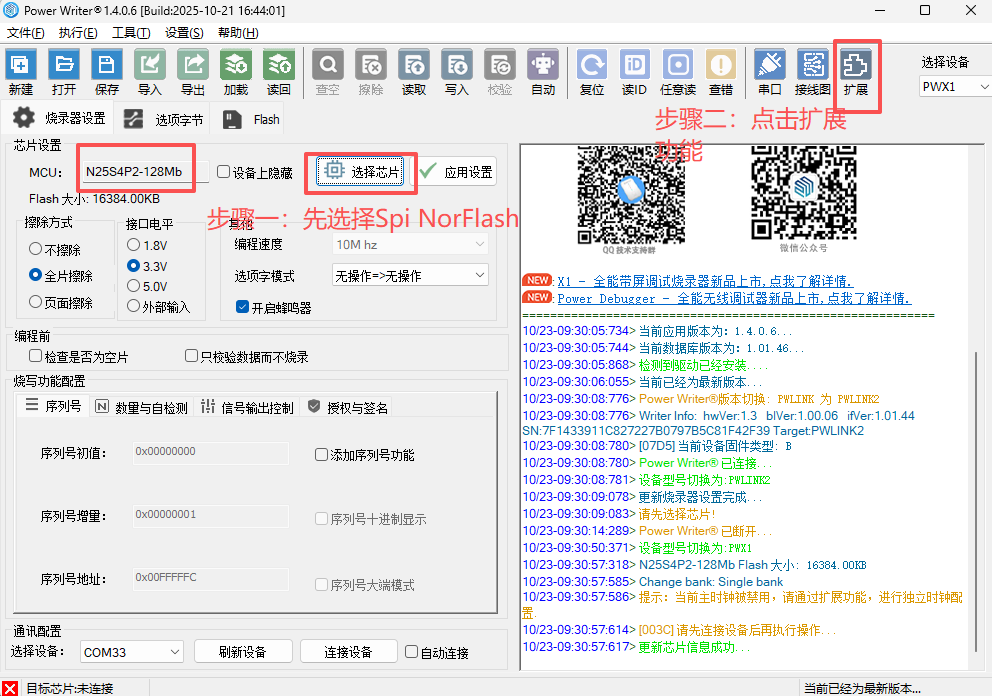This screenshot has width=992, height=696.
Task: Expand the 选项字模式 dropdown
Action: [410, 275]
